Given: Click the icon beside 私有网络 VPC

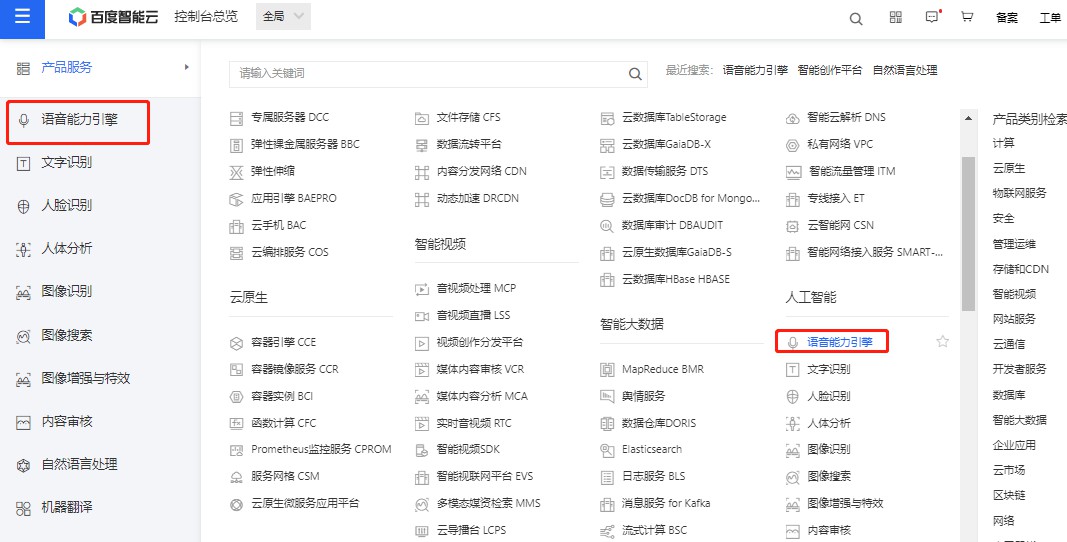Looking at the screenshot, I should [792, 145].
